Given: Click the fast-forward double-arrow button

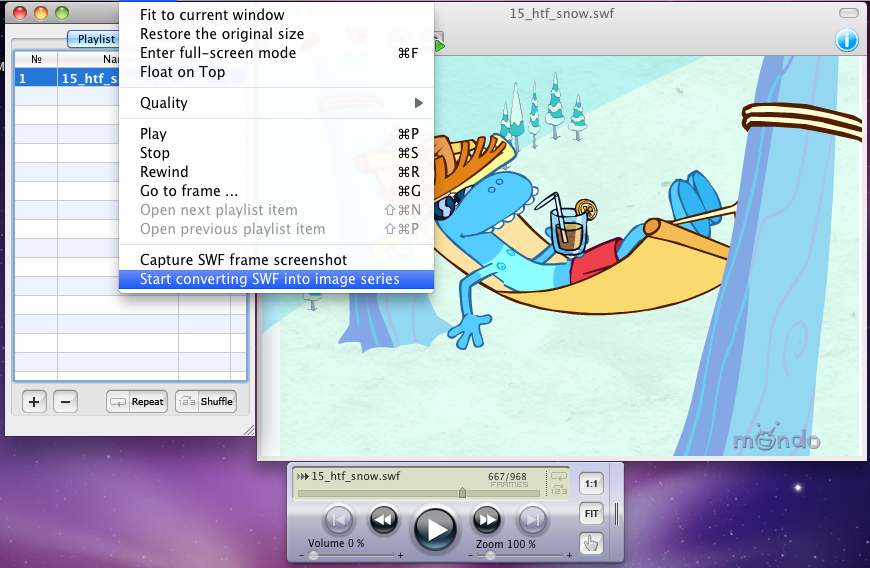Looking at the screenshot, I should click(x=487, y=520).
